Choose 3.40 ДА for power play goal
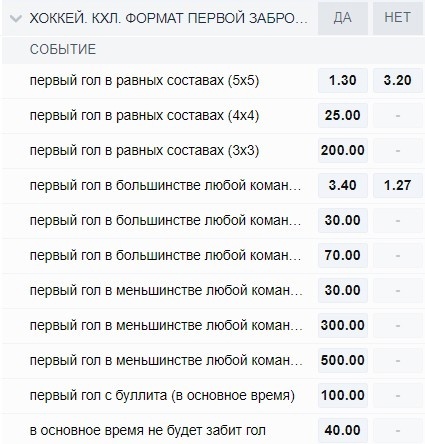Viewport: 425px width, 444px height. (343, 185)
